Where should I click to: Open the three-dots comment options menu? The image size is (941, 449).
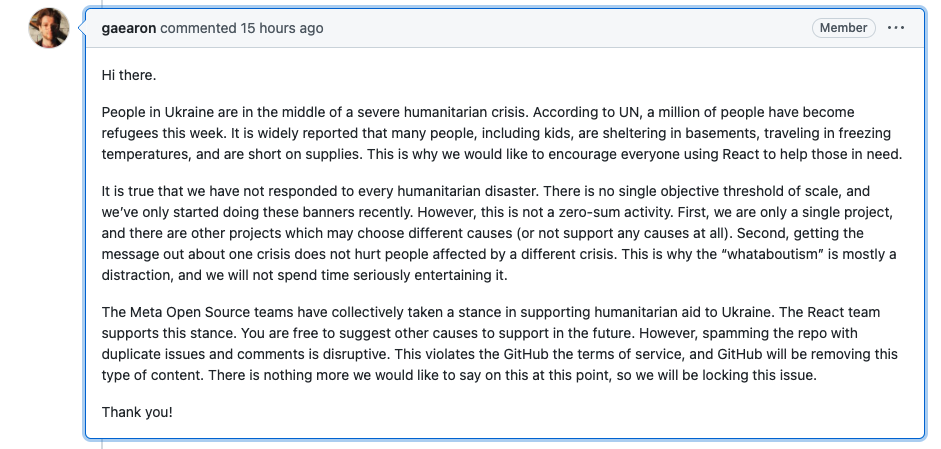coord(895,28)
